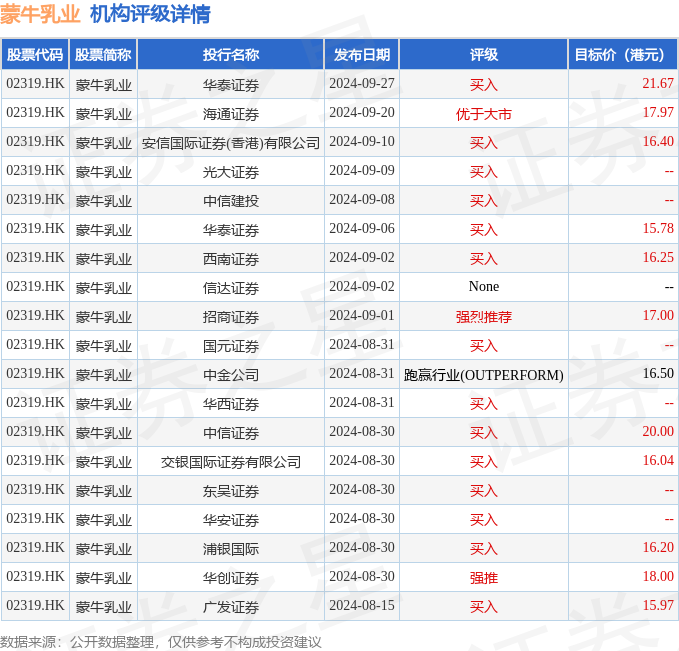This screenshot has height=651, width=679.
Task: Click target price 18.00
Action: pyautogui.click(x=658, y=577)
